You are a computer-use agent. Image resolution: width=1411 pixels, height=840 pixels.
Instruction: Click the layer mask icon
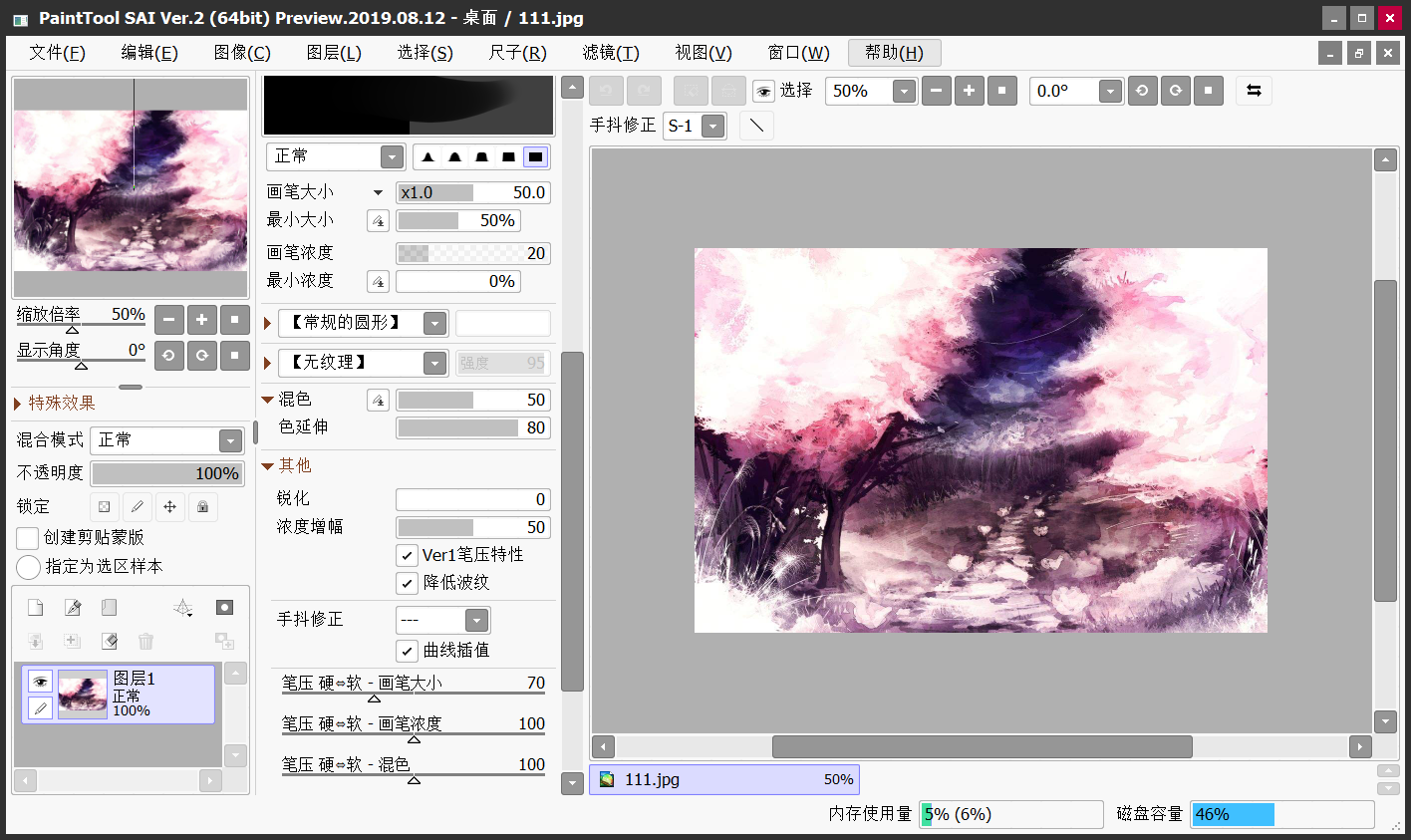[x=225, y=608]
